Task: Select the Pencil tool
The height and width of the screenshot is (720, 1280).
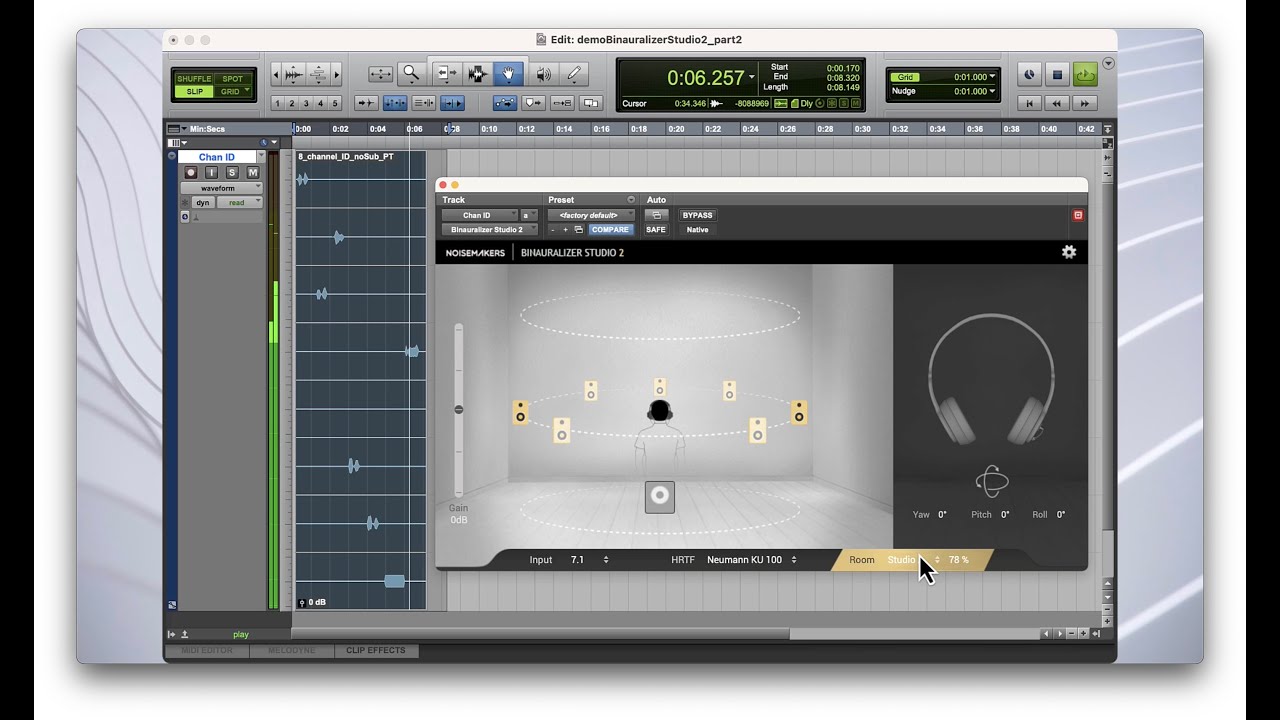Action: coord(574,74)
